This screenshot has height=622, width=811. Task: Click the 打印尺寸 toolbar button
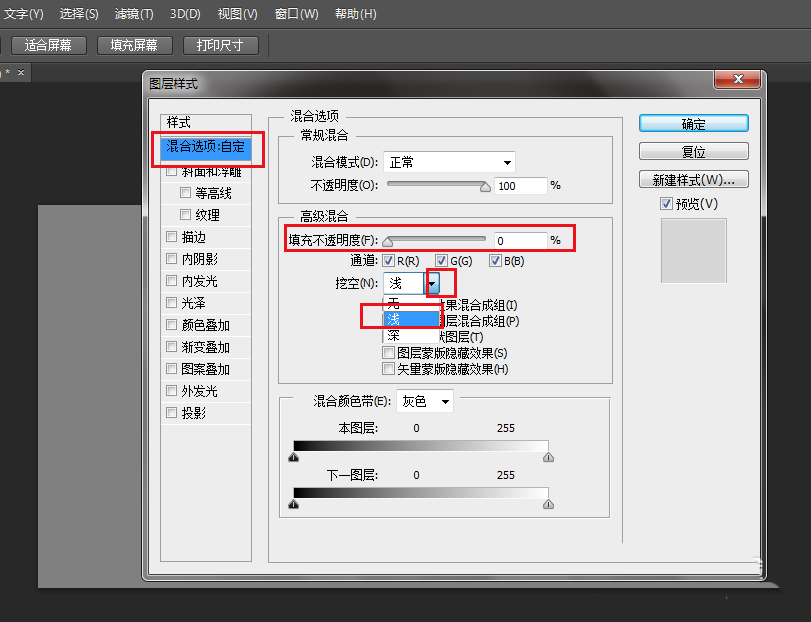220,45
